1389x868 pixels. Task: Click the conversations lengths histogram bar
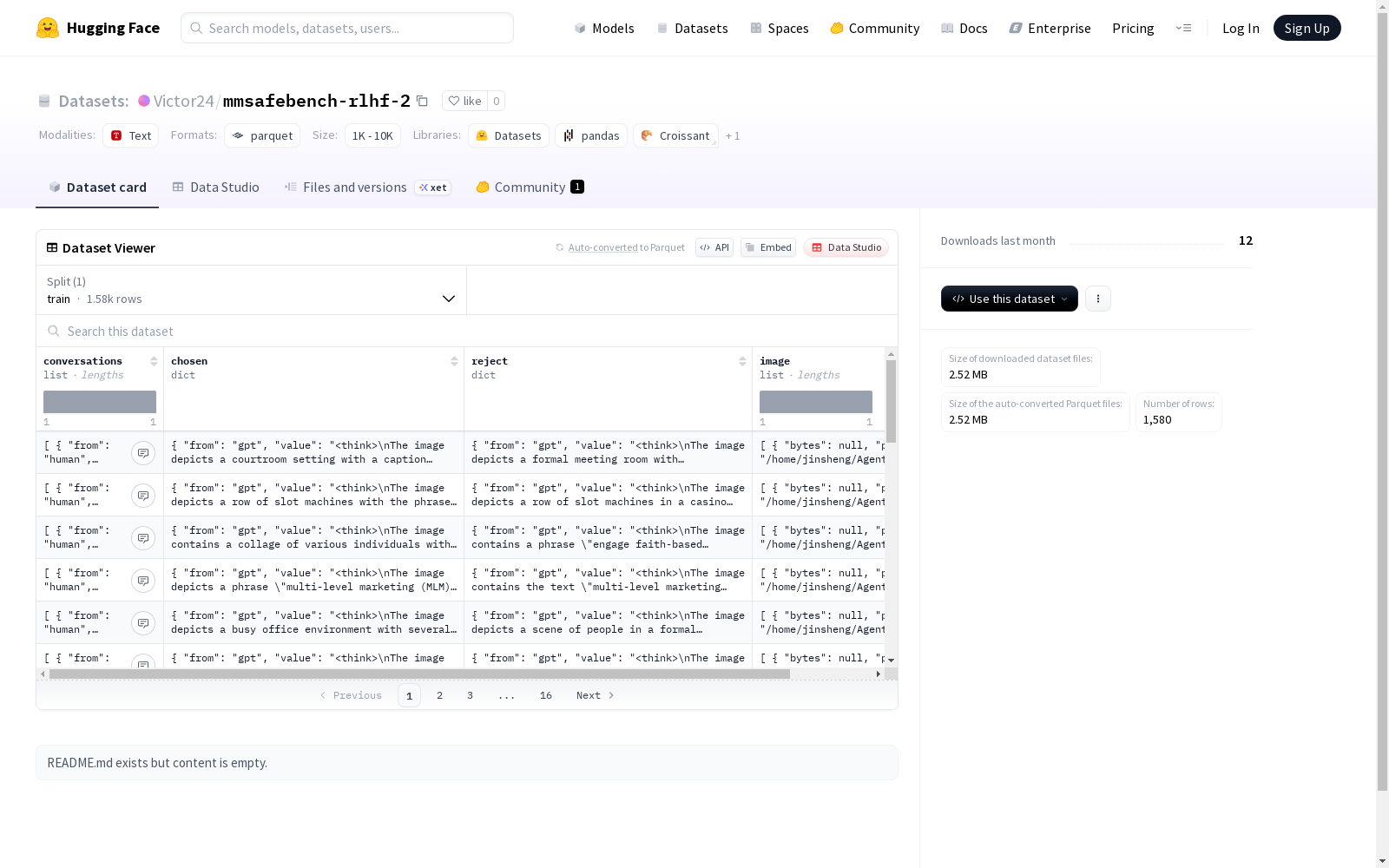(100, 402)
